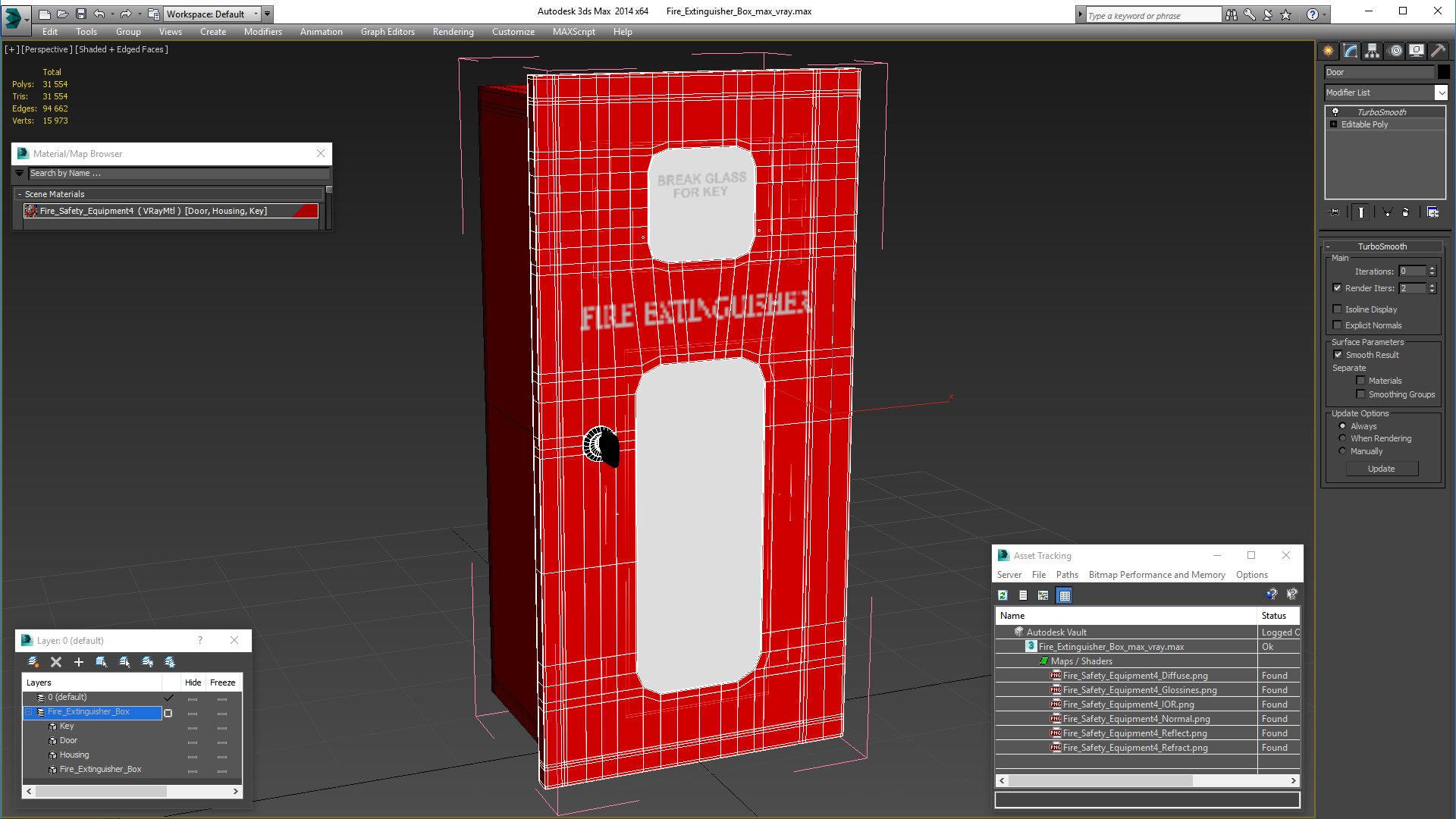This screenshot has height=819, width=1456.
Task: Open Bitmap Performance and Memory menu
Action: (x=1156, y=575)
